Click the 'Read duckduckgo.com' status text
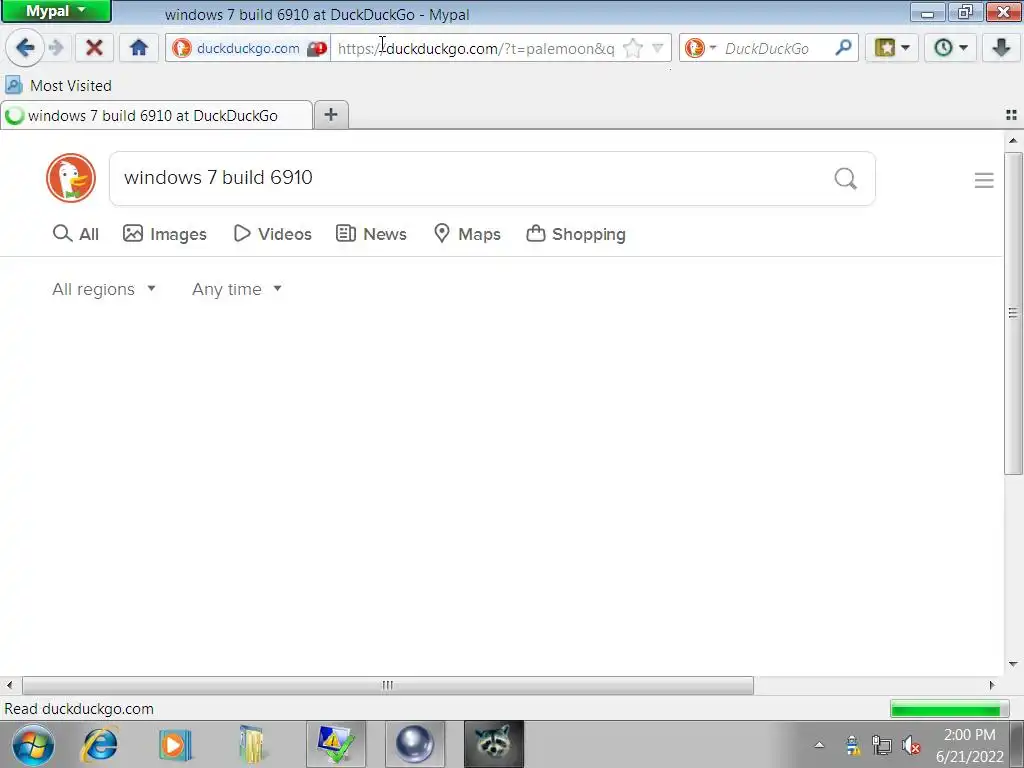1024x768 pixels. coord(79,709)
